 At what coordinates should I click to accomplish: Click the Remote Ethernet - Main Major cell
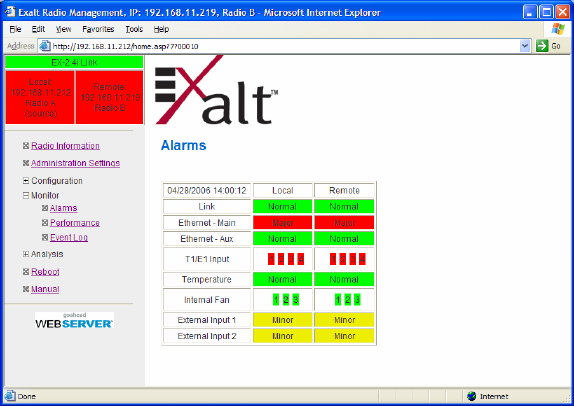(344, 223)
